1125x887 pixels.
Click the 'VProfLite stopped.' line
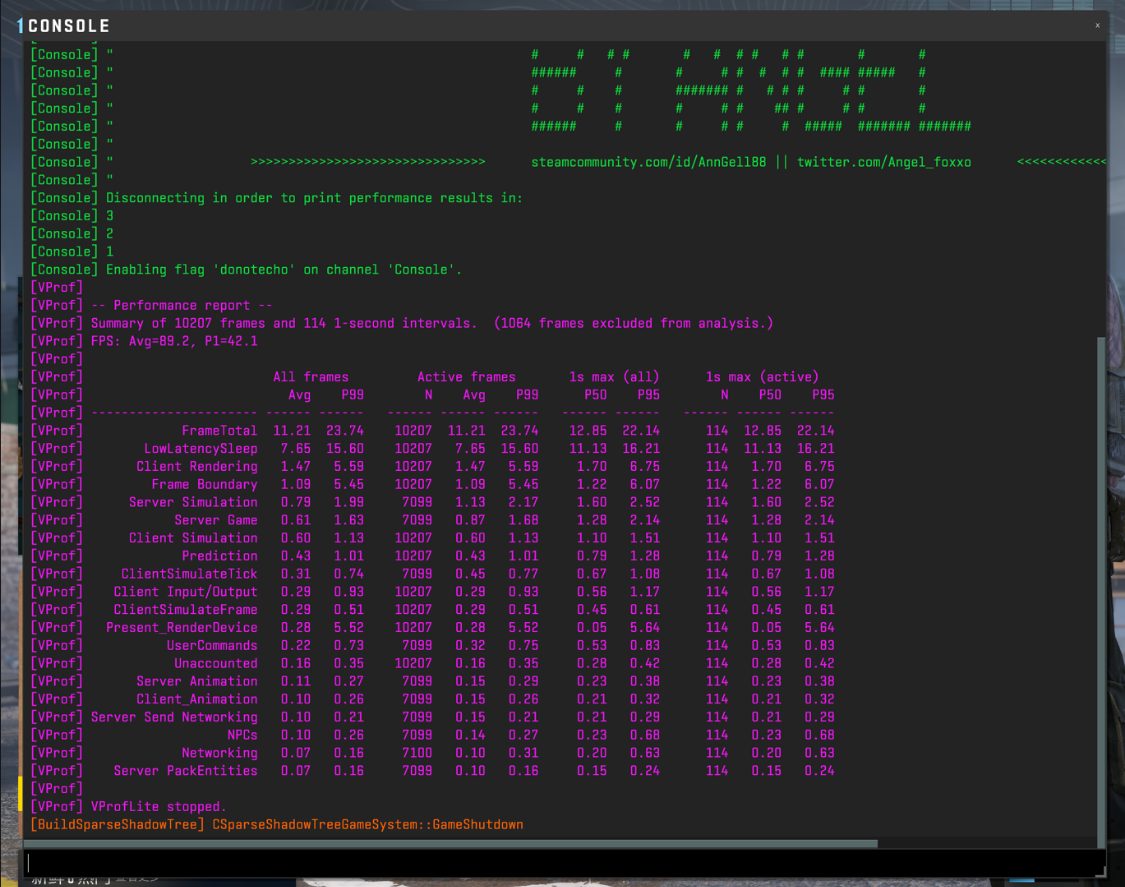[x=159, y=807]
